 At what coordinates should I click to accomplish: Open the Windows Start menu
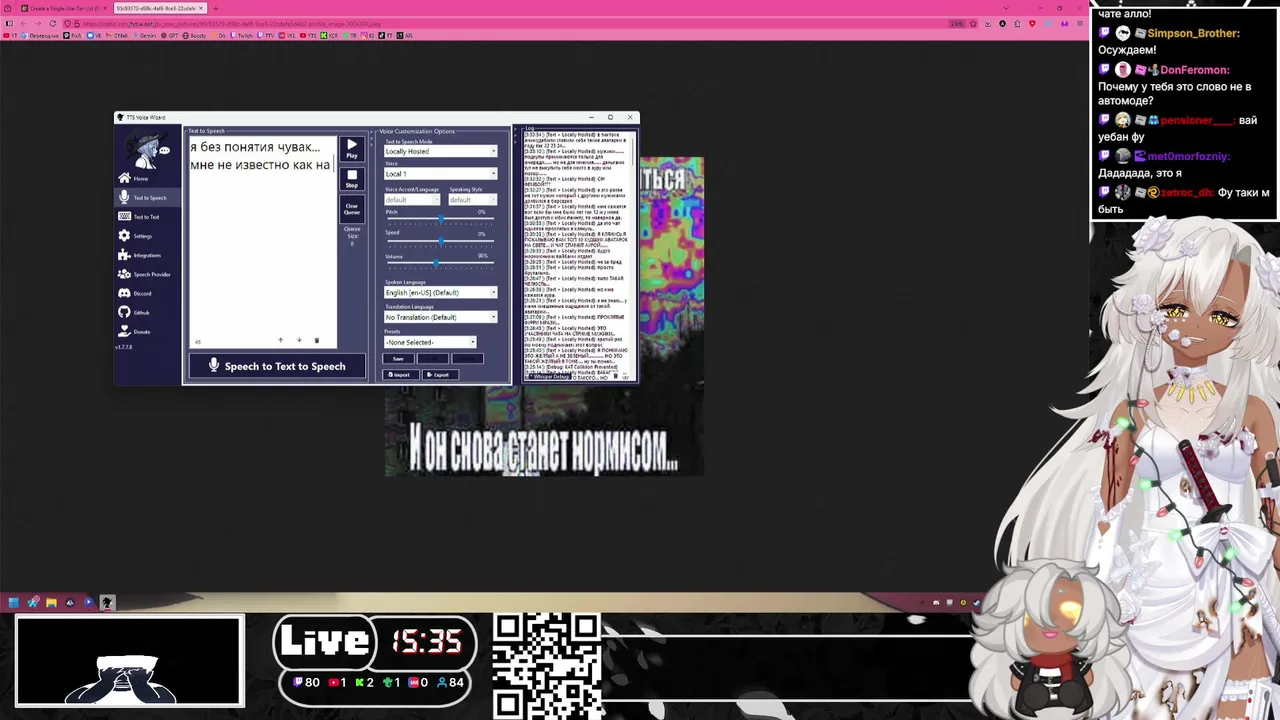pos(14,602)
